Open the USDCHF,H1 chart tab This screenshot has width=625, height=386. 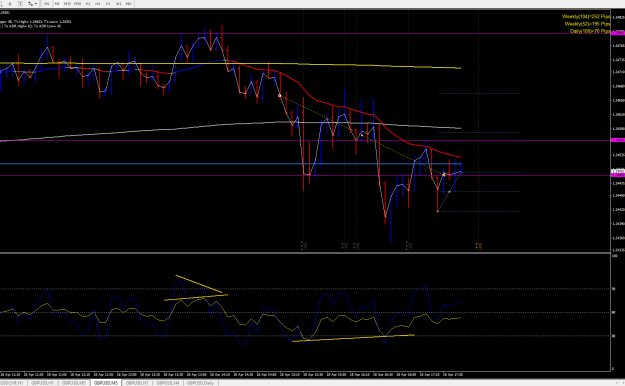(13, 383)
